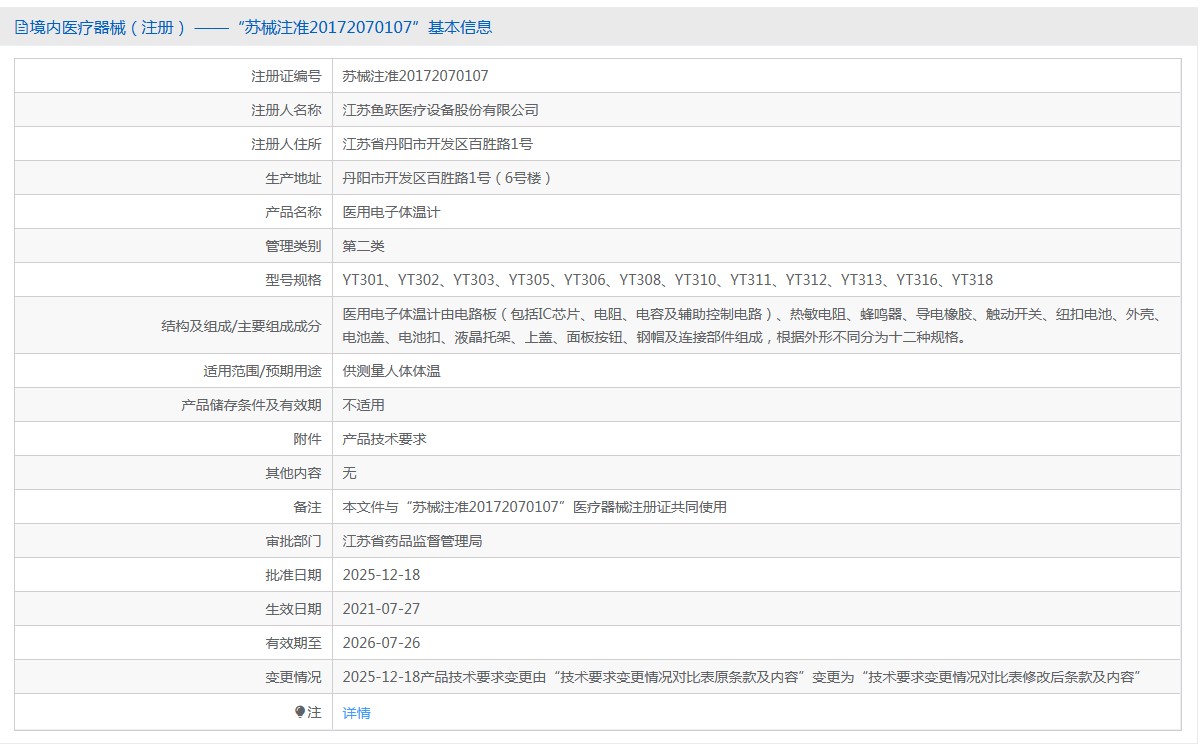The width and height of the screenshot is (1200, 749).
Task: Select production address with 6号楼
Action: click(447, 178)
